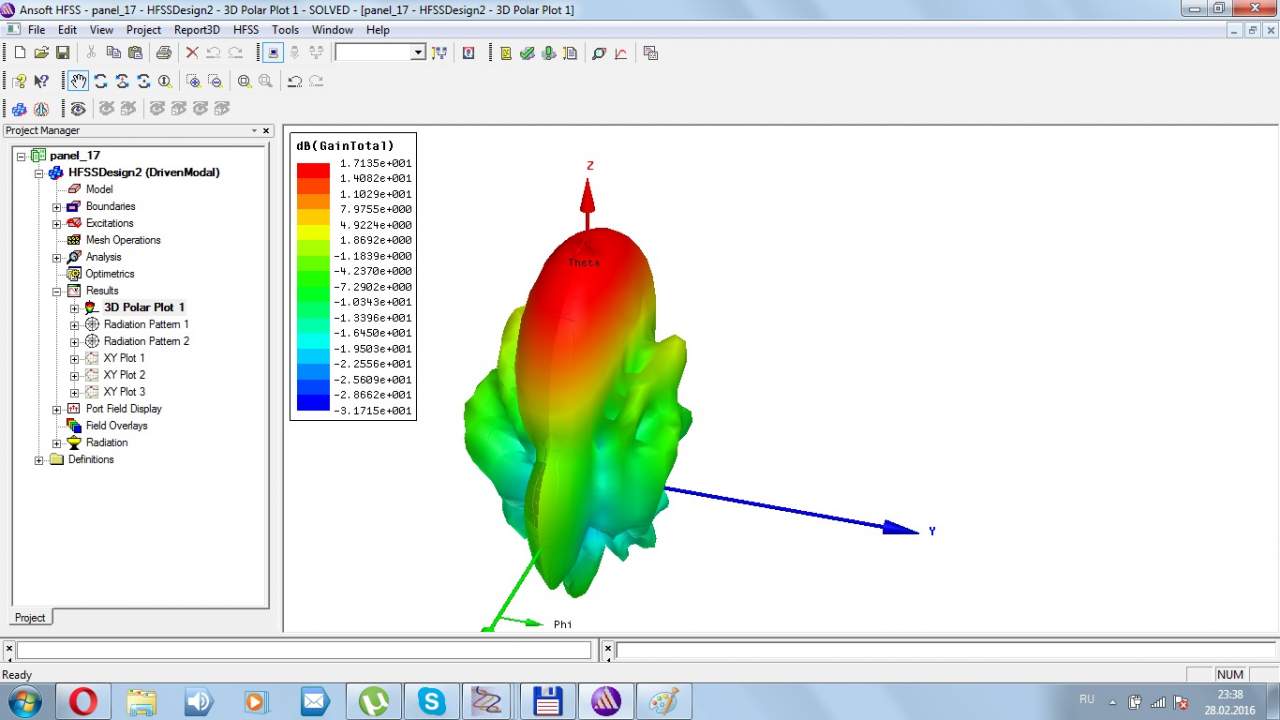Click the Validate green checkmark icon
This screenshot has width=1280, height=720.
527,53
